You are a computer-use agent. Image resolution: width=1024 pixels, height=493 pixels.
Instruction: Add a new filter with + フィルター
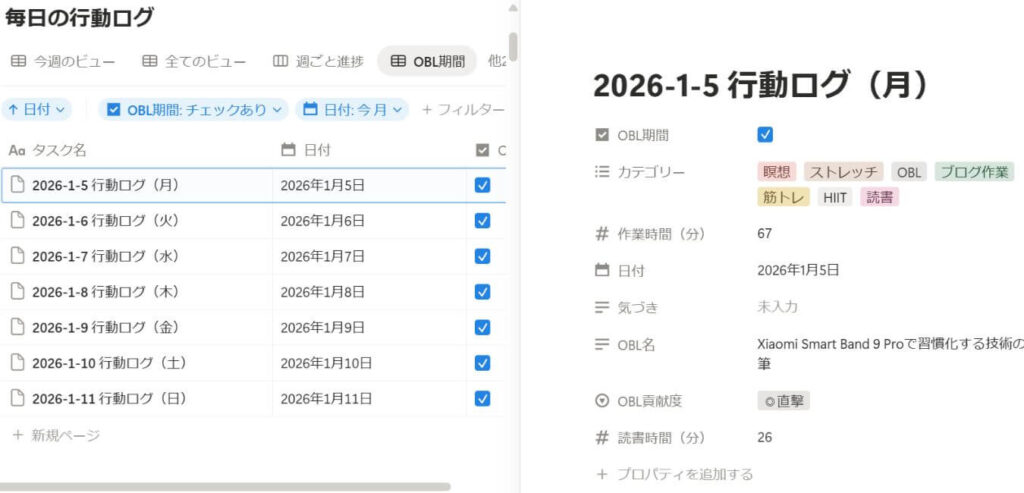[463, 110]
